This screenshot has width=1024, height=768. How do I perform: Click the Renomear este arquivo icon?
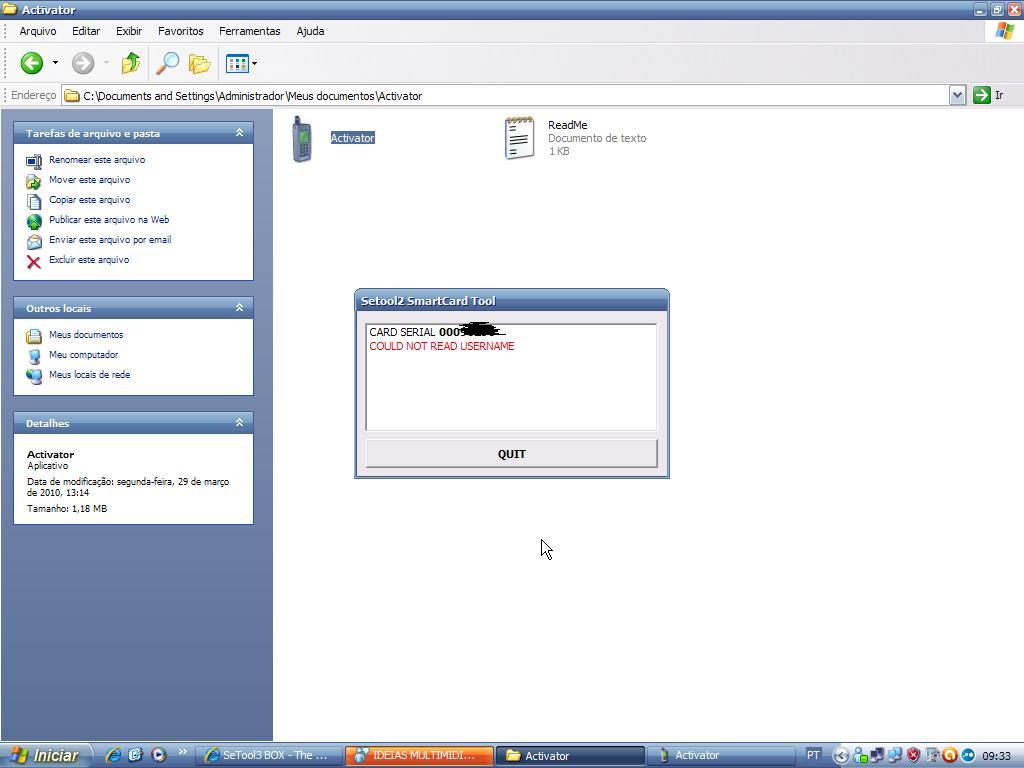coord(34,161)
